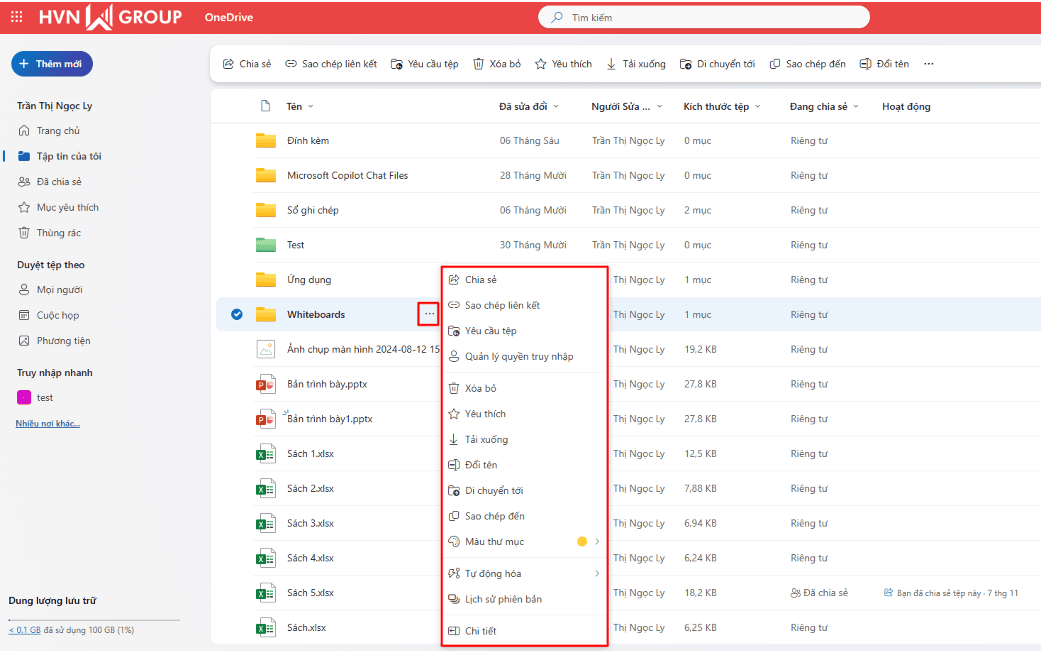This screenshot has height=652, width=1042.
Task: Choose Tải xuống in the context menu
Action: tap(524, 439)
